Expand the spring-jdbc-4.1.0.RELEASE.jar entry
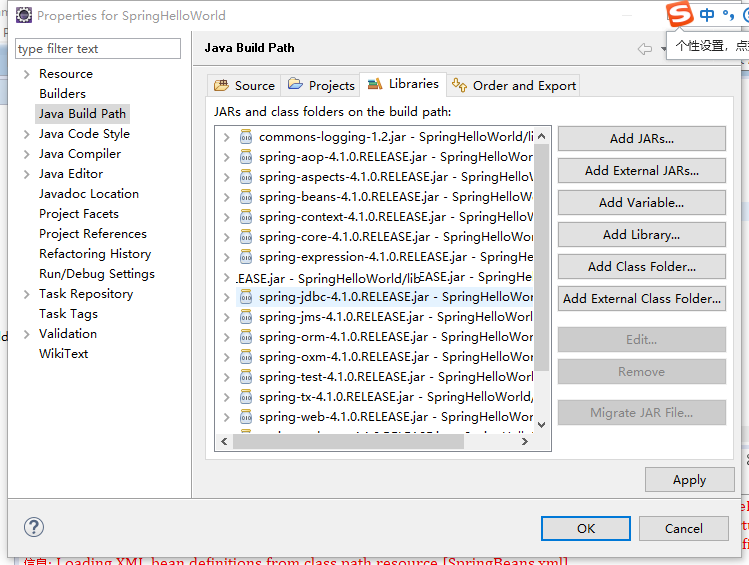The width and height of the screenshot is (749, 565). point(226,298)
